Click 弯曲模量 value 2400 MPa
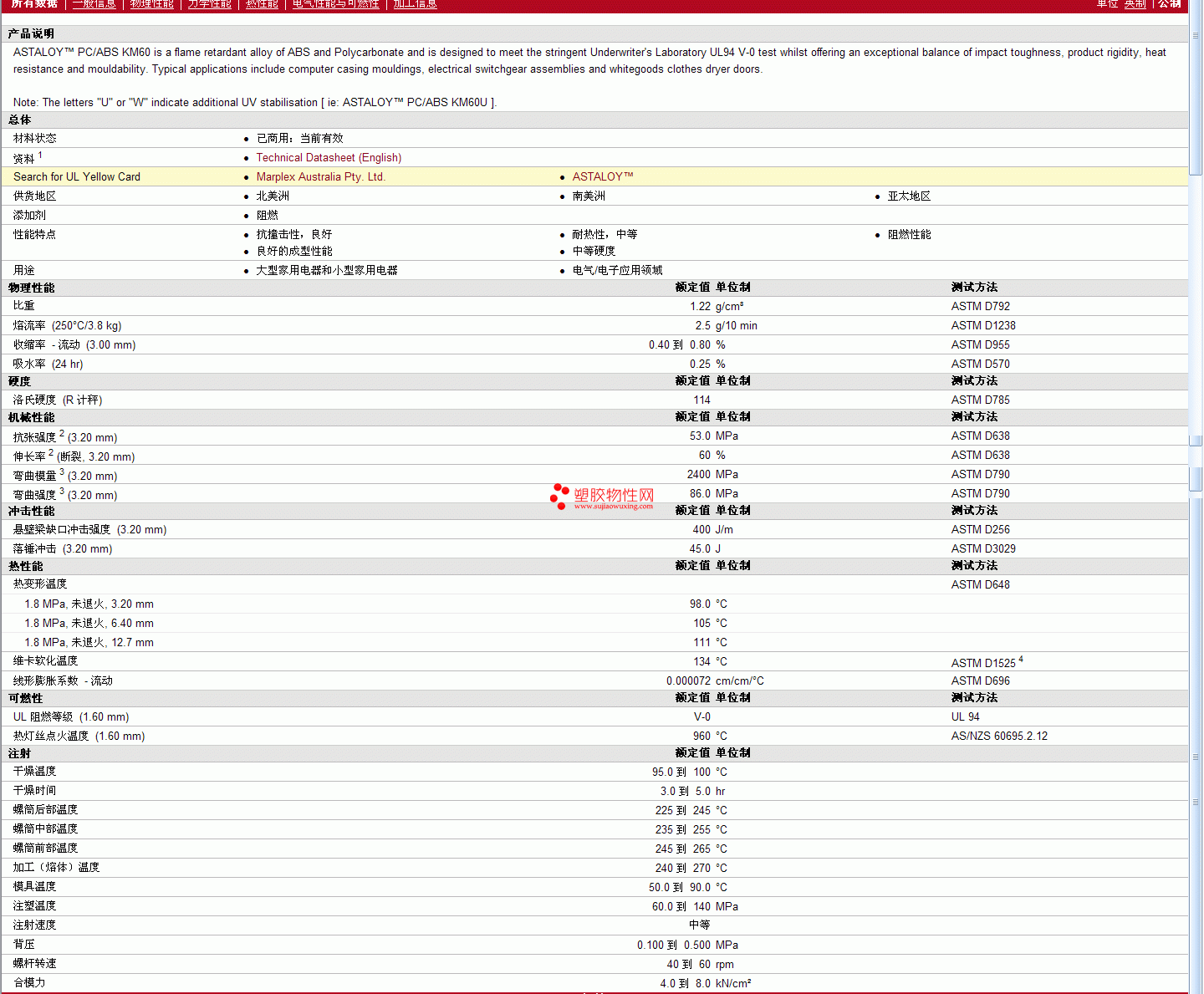Image resolution: width=1204 pixels, height=994 pixels. coord(712,474)
